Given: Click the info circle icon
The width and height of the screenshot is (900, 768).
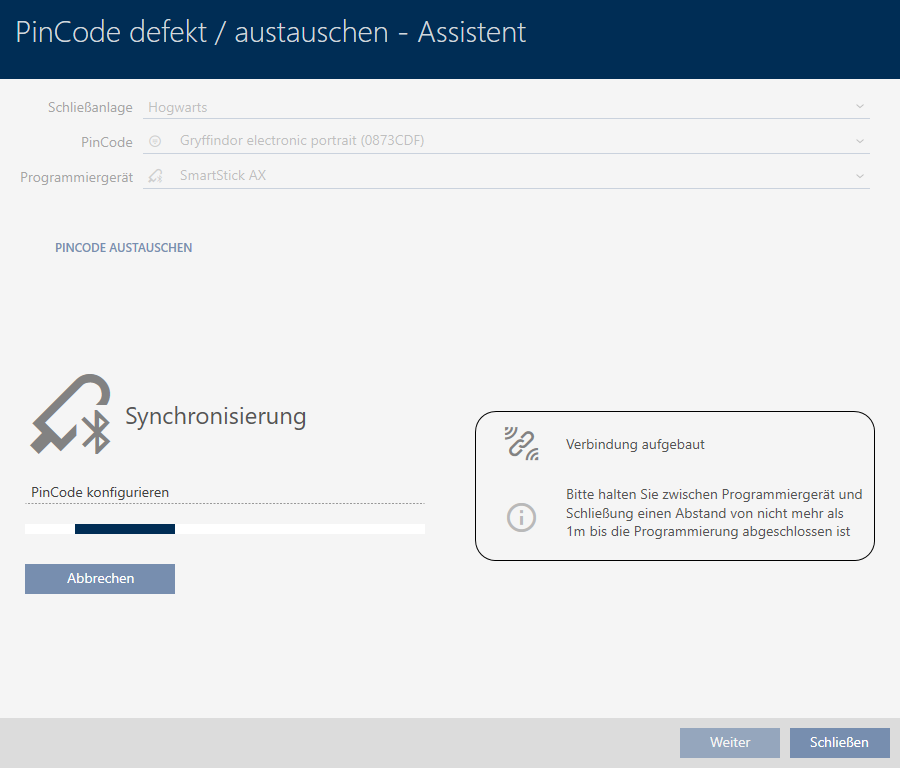Looking at the screenshot, I should tap(521, 517).
